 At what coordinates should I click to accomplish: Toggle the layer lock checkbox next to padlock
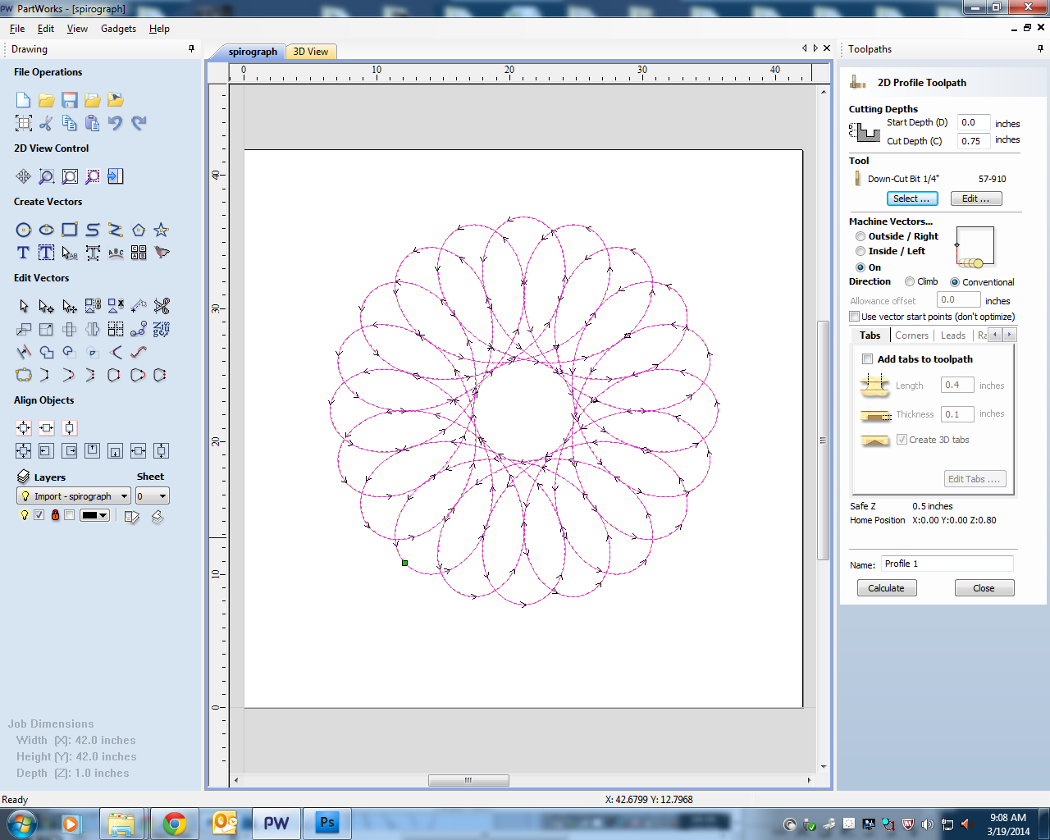coord(69,515)
